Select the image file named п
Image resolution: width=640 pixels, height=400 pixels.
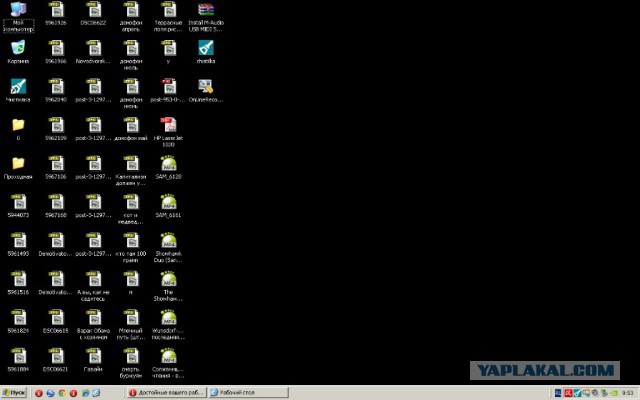(131, 282)
